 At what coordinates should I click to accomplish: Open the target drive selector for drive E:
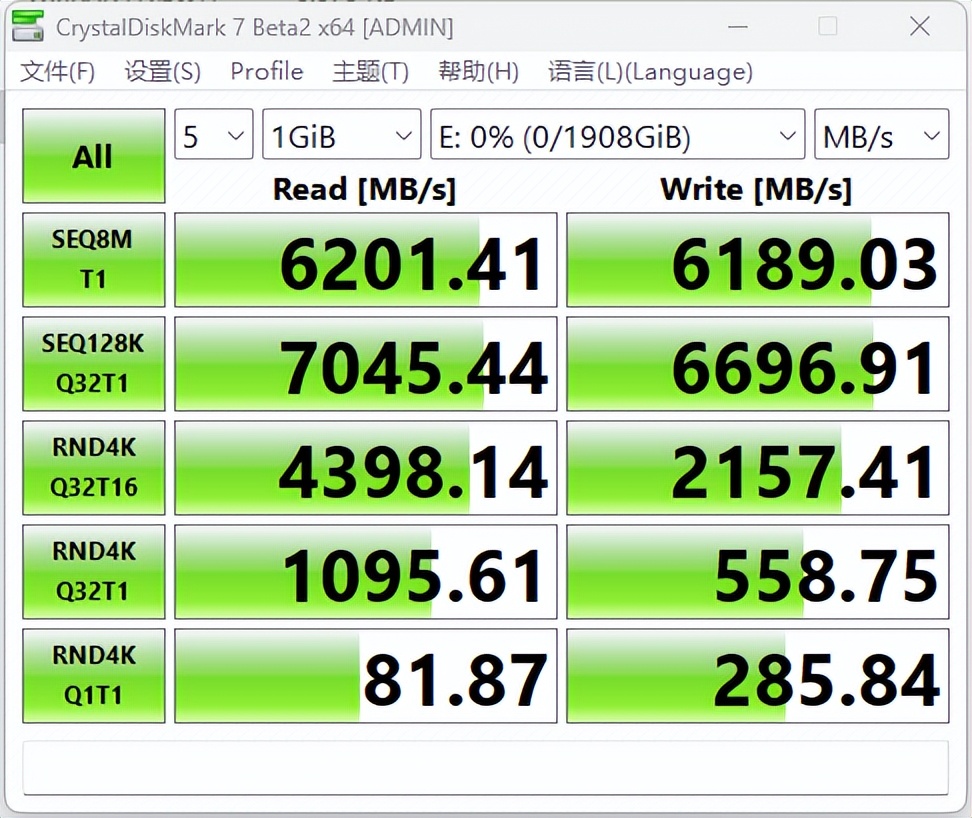pyautogui.click(x=616, y=134)
